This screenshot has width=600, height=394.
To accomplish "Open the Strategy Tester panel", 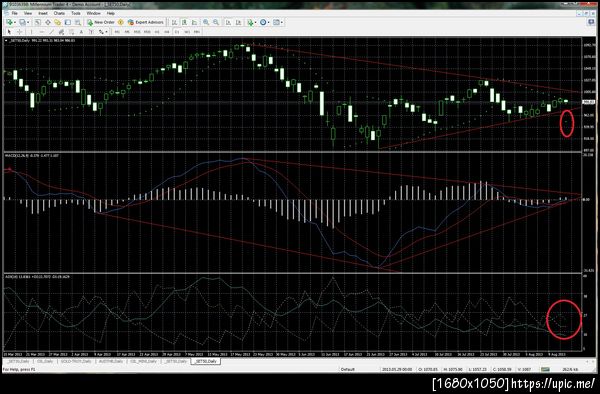I will (x=78, y=22).
